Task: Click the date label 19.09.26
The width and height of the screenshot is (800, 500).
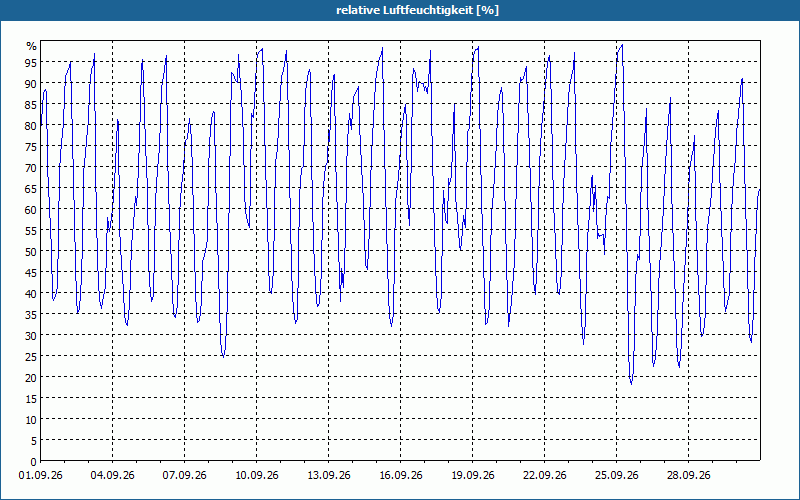Action: click(x=472, y=476)
